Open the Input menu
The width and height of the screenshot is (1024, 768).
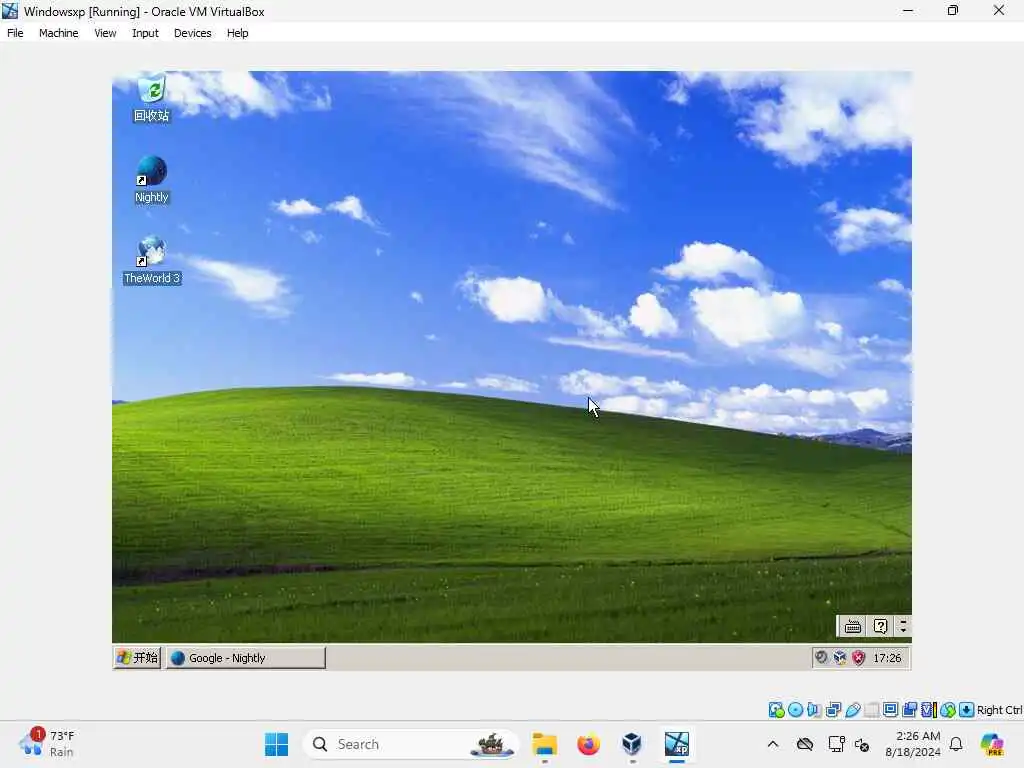tap(145, 33)
